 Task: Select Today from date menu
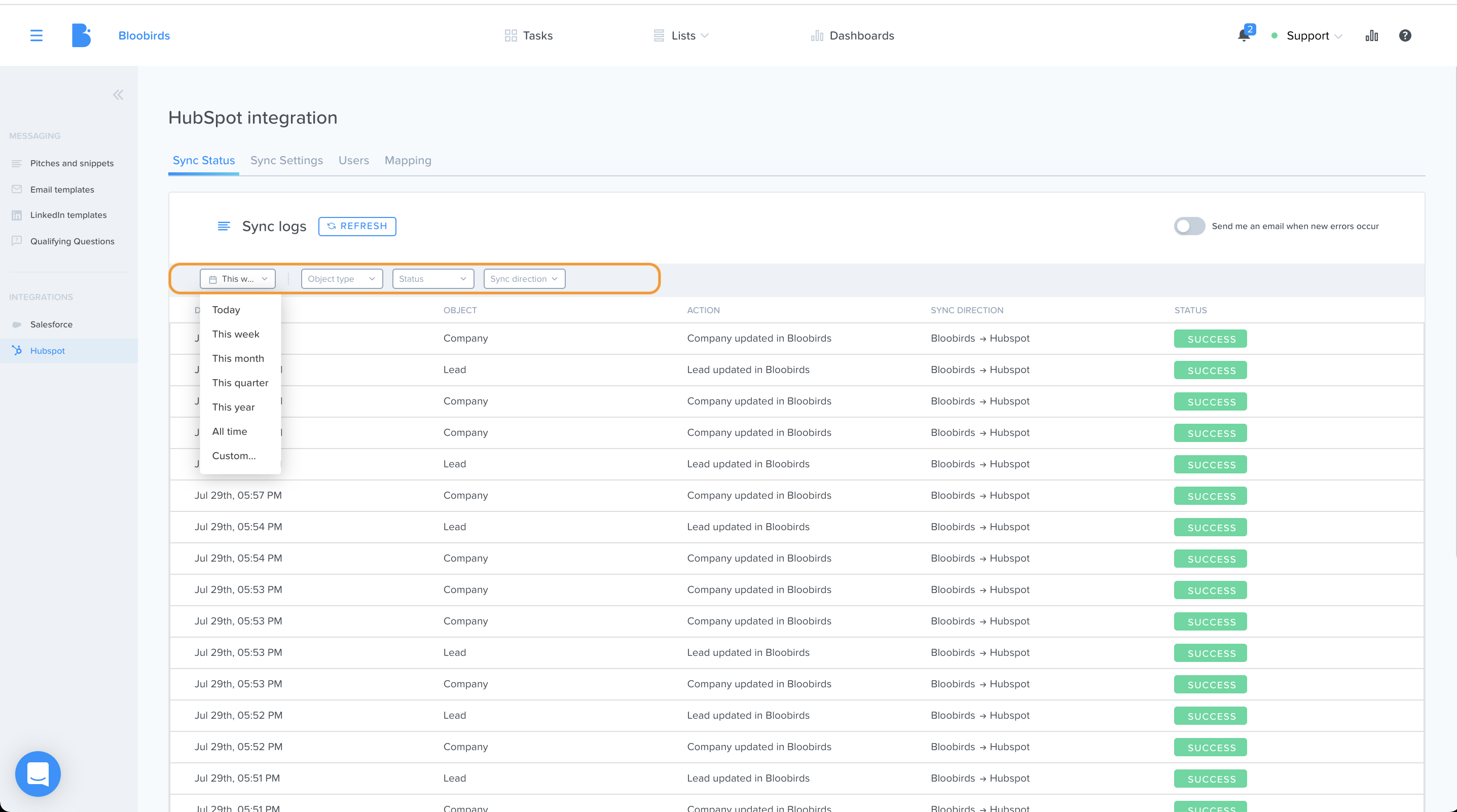(240, 310)
